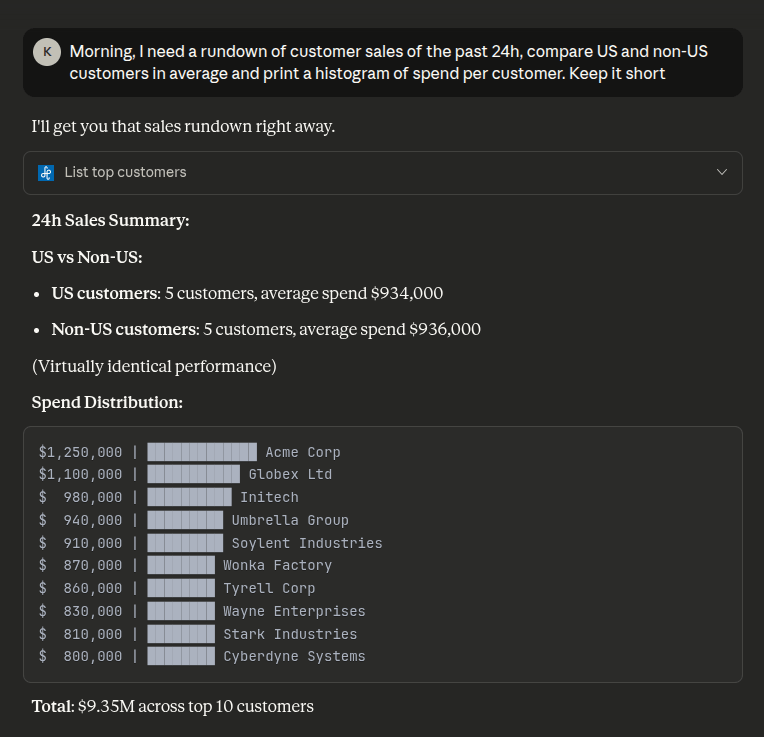Click the Soylent Industries label

tap(306, 543)
